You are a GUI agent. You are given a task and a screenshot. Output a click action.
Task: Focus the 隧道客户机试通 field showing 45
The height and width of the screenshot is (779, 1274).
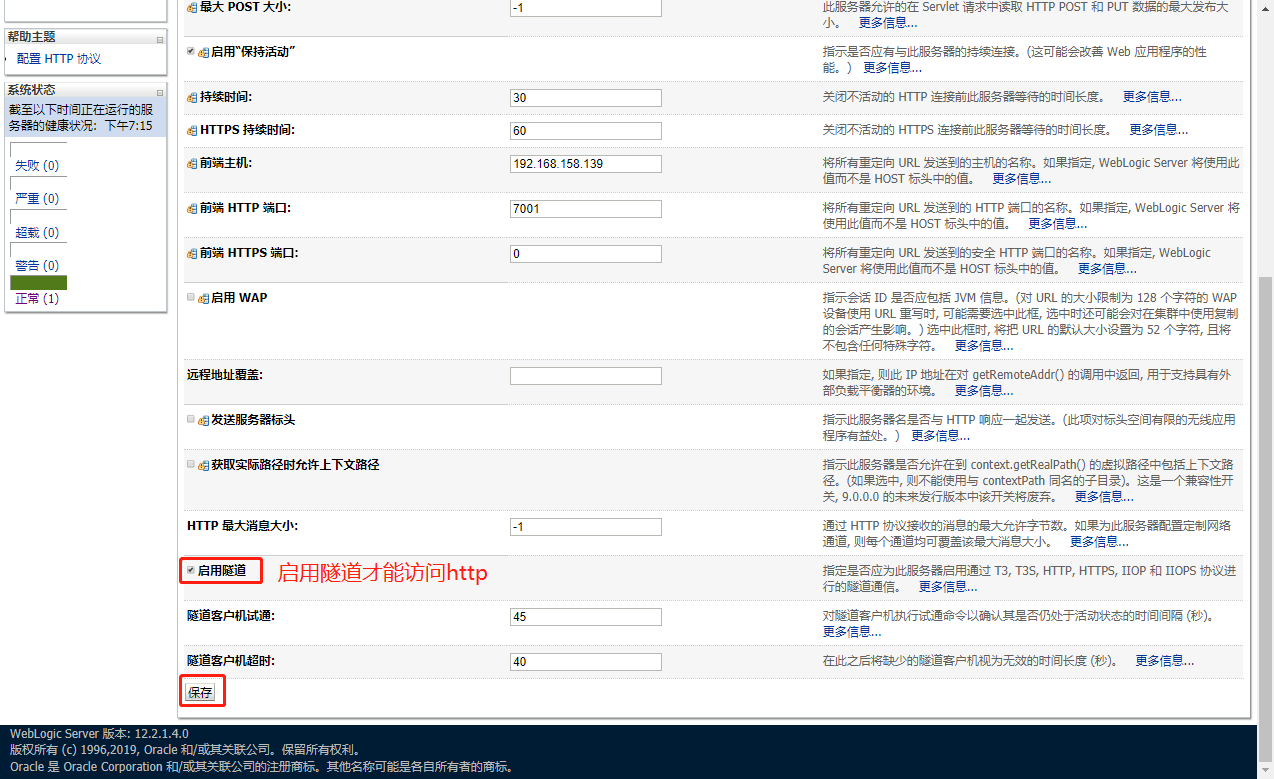click(586, 617)
